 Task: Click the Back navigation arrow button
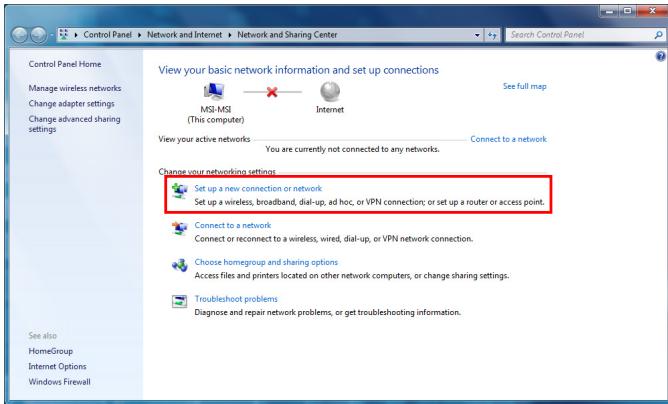19,35
